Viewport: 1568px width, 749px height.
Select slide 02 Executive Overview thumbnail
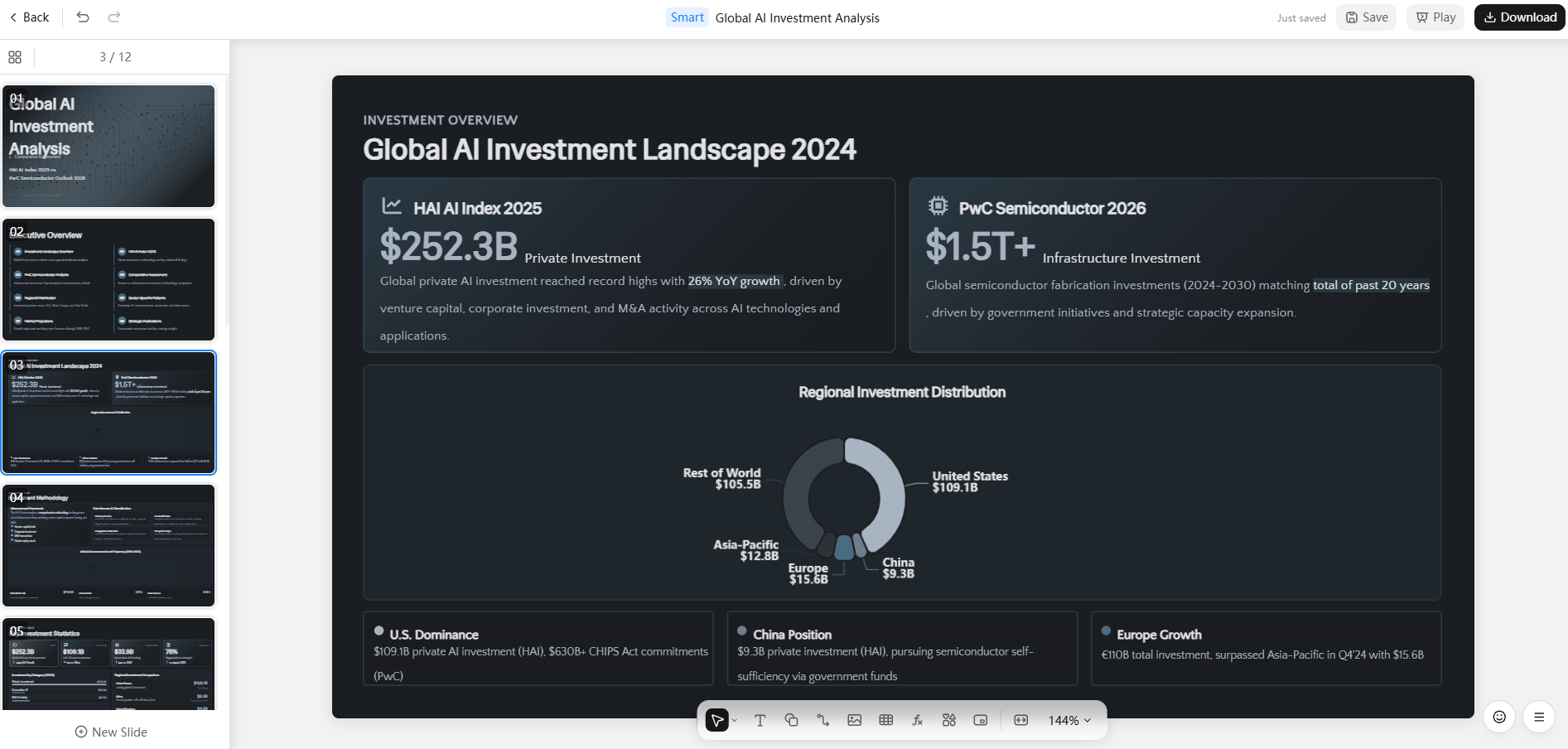(x=109, y=280)
